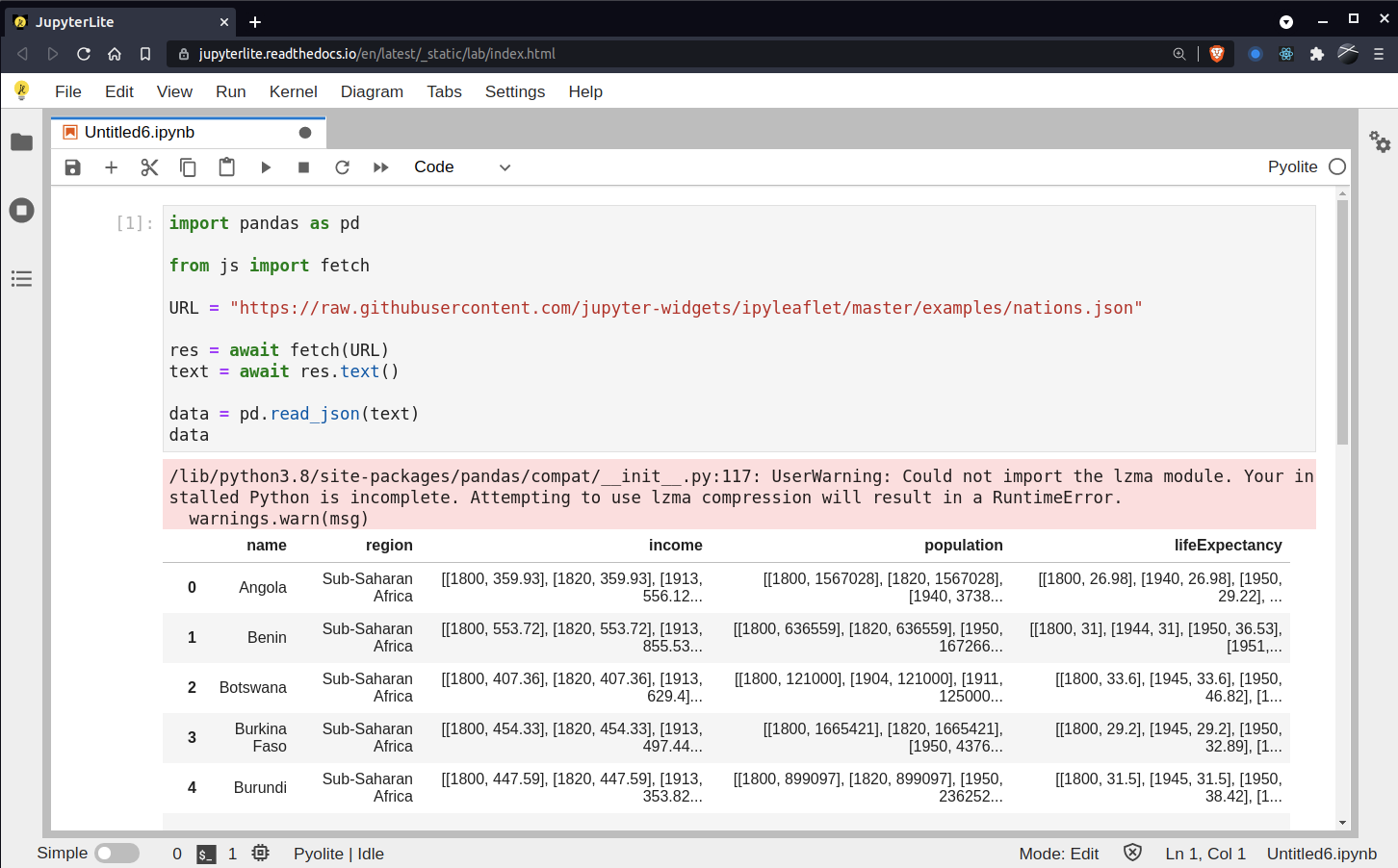The height and width of the screenshot is (868, 1398).
Task: Cut the selected cells
Action: pos(149,166)
